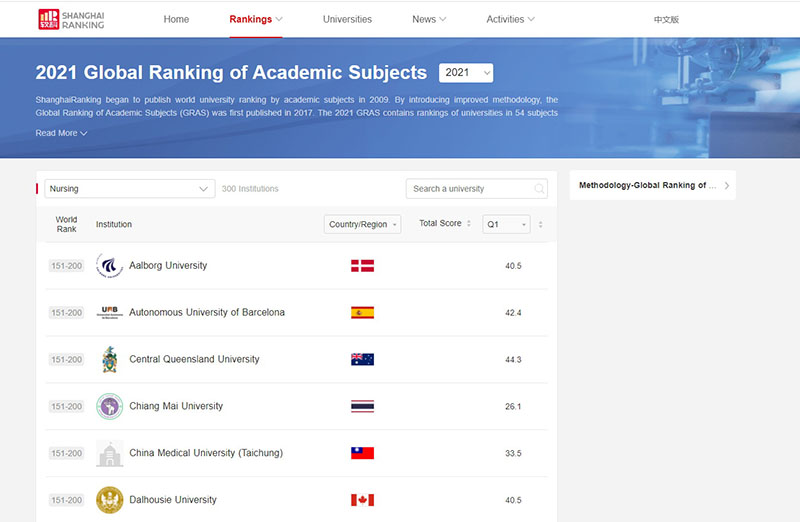Click the Canada flag in Dalhousie row
This screenshot has height=522, width=800.
[x=362, y=500]
